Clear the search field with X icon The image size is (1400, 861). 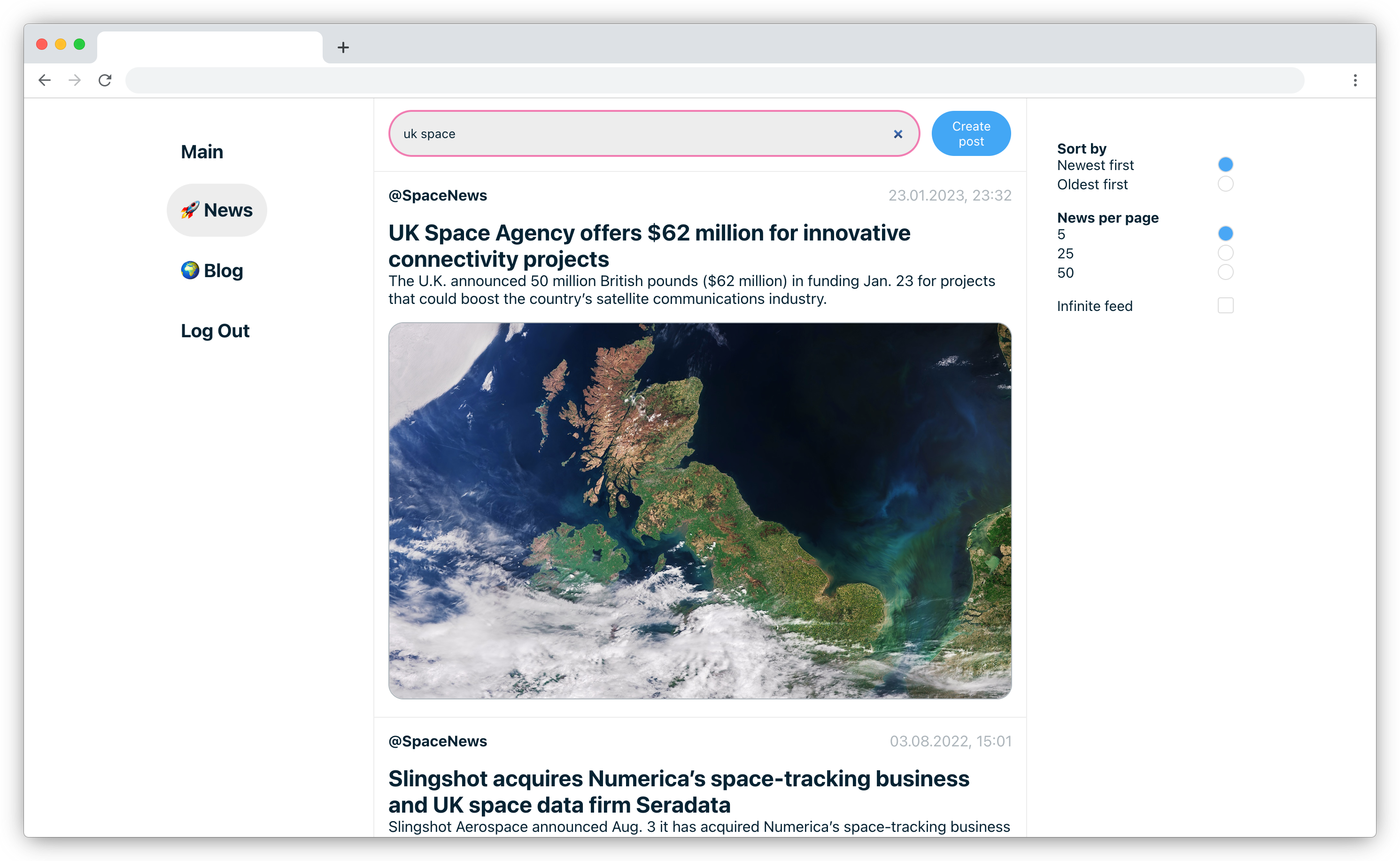click(x=898, y=134)
